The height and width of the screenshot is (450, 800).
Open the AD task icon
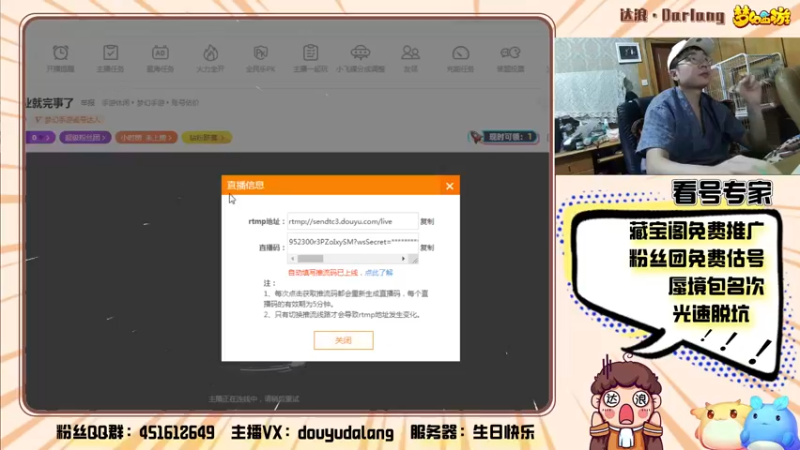160,58
